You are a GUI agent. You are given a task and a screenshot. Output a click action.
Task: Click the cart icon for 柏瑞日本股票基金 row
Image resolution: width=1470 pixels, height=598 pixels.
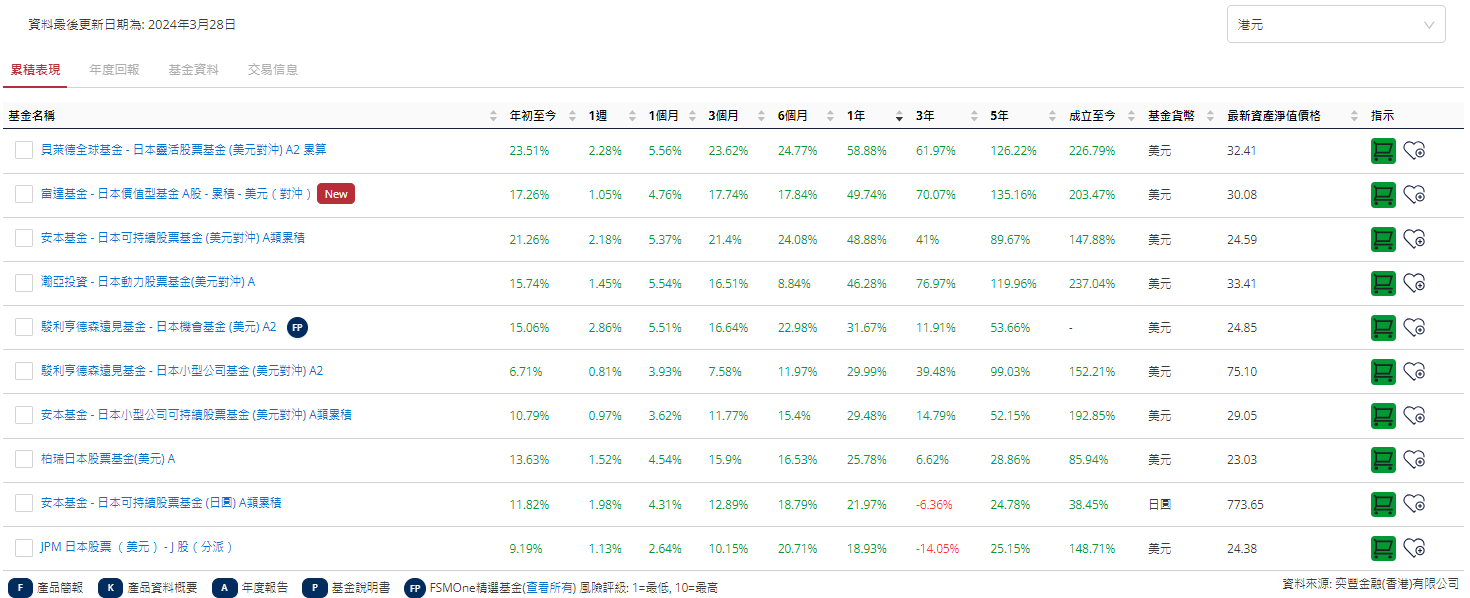(x=1383, y=459)
